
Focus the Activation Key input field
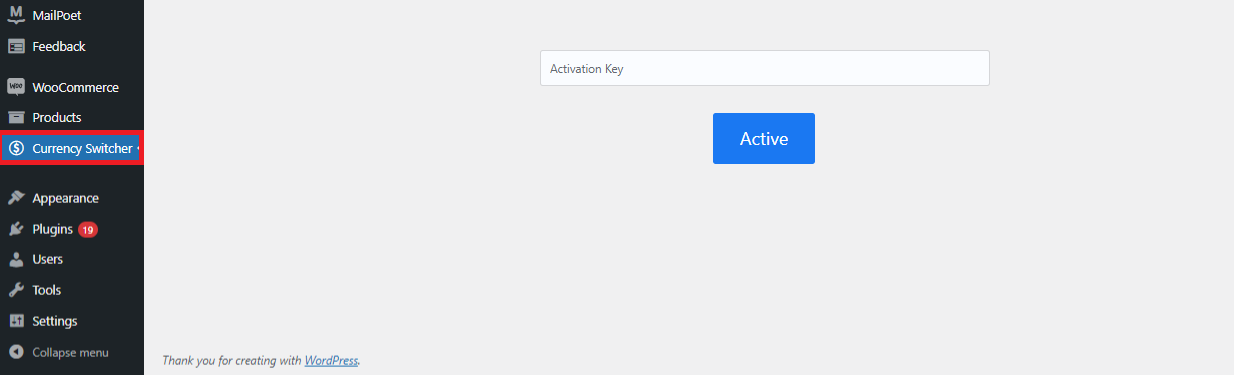[765, 68]
